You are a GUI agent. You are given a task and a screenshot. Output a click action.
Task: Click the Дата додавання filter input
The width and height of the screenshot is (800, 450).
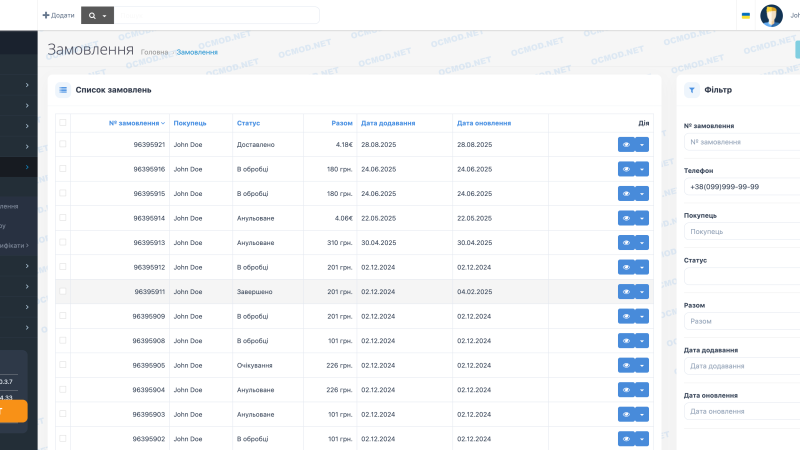point(742,366)
